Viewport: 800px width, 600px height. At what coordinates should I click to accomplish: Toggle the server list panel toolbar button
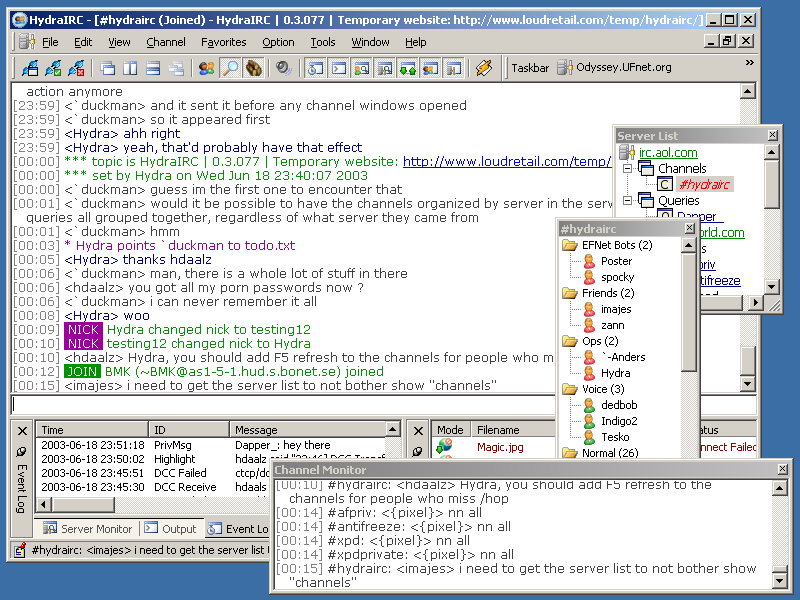coord(453,68)
